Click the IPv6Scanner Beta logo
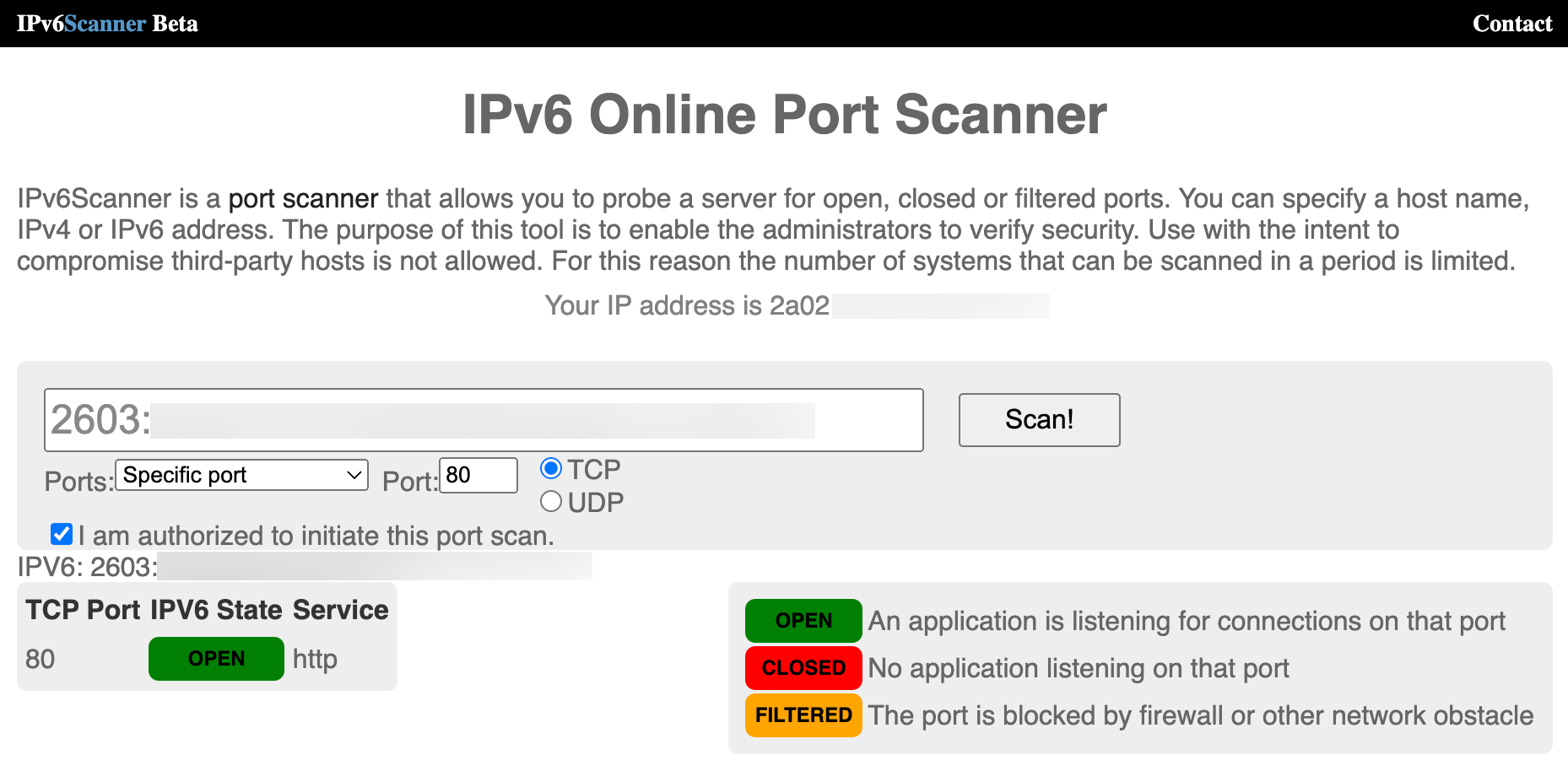The width and height of the screenshot is (1568, 771). (x=107, y=24)
